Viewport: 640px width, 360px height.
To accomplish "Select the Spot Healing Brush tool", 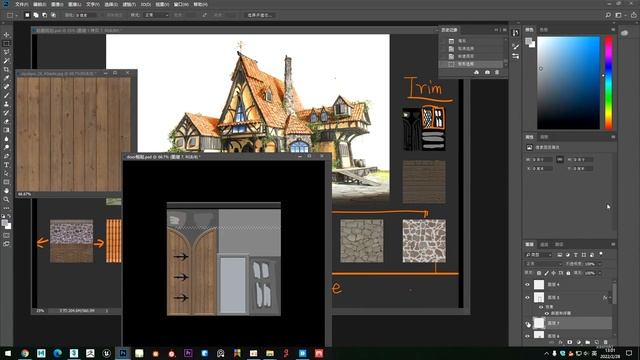I will (x=7, y=87).
